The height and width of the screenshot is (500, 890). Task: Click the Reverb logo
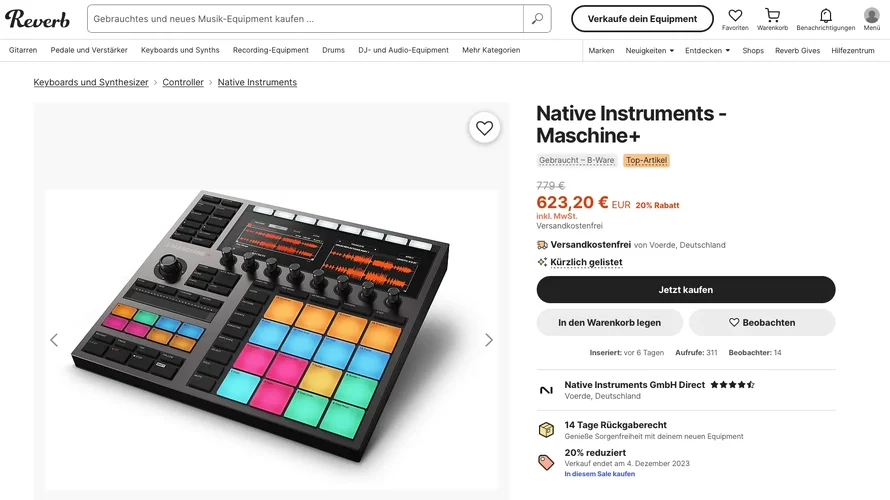click(x=37, y=19)
